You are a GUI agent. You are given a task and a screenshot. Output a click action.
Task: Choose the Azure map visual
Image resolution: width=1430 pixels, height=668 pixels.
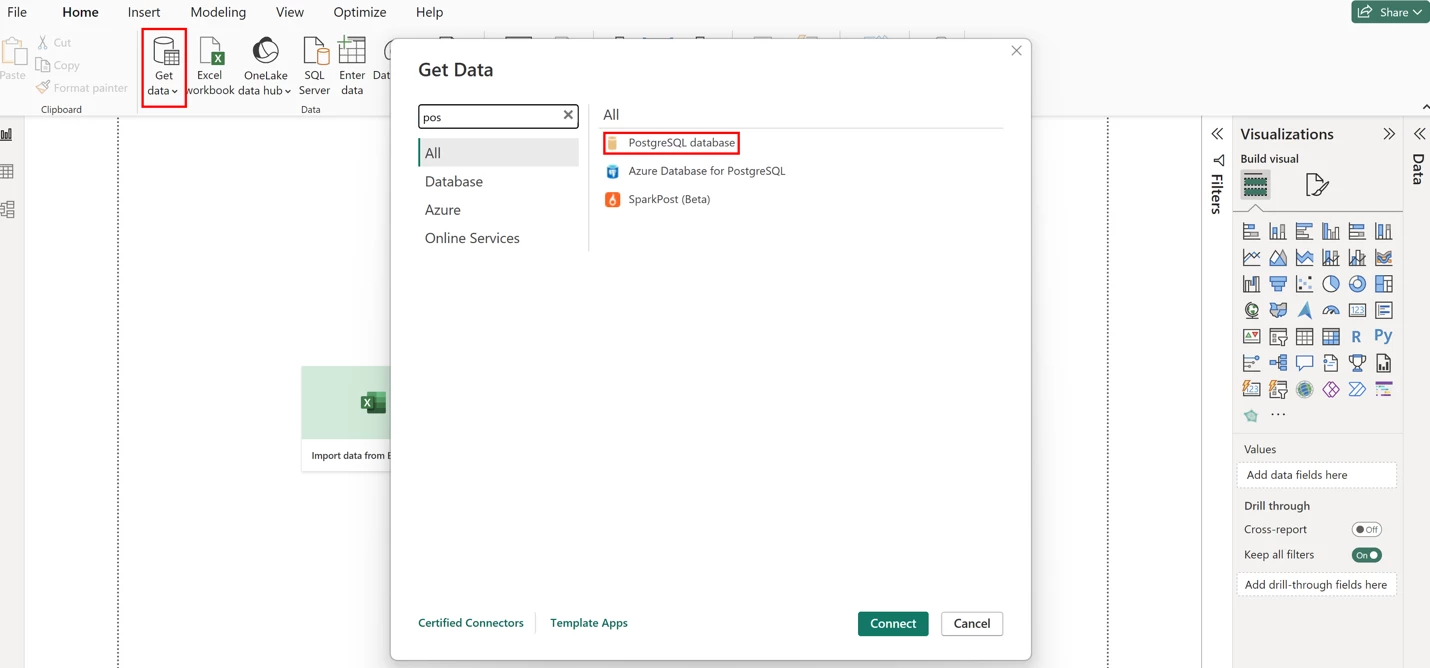pyautogui.click(x=1304, y=311)
